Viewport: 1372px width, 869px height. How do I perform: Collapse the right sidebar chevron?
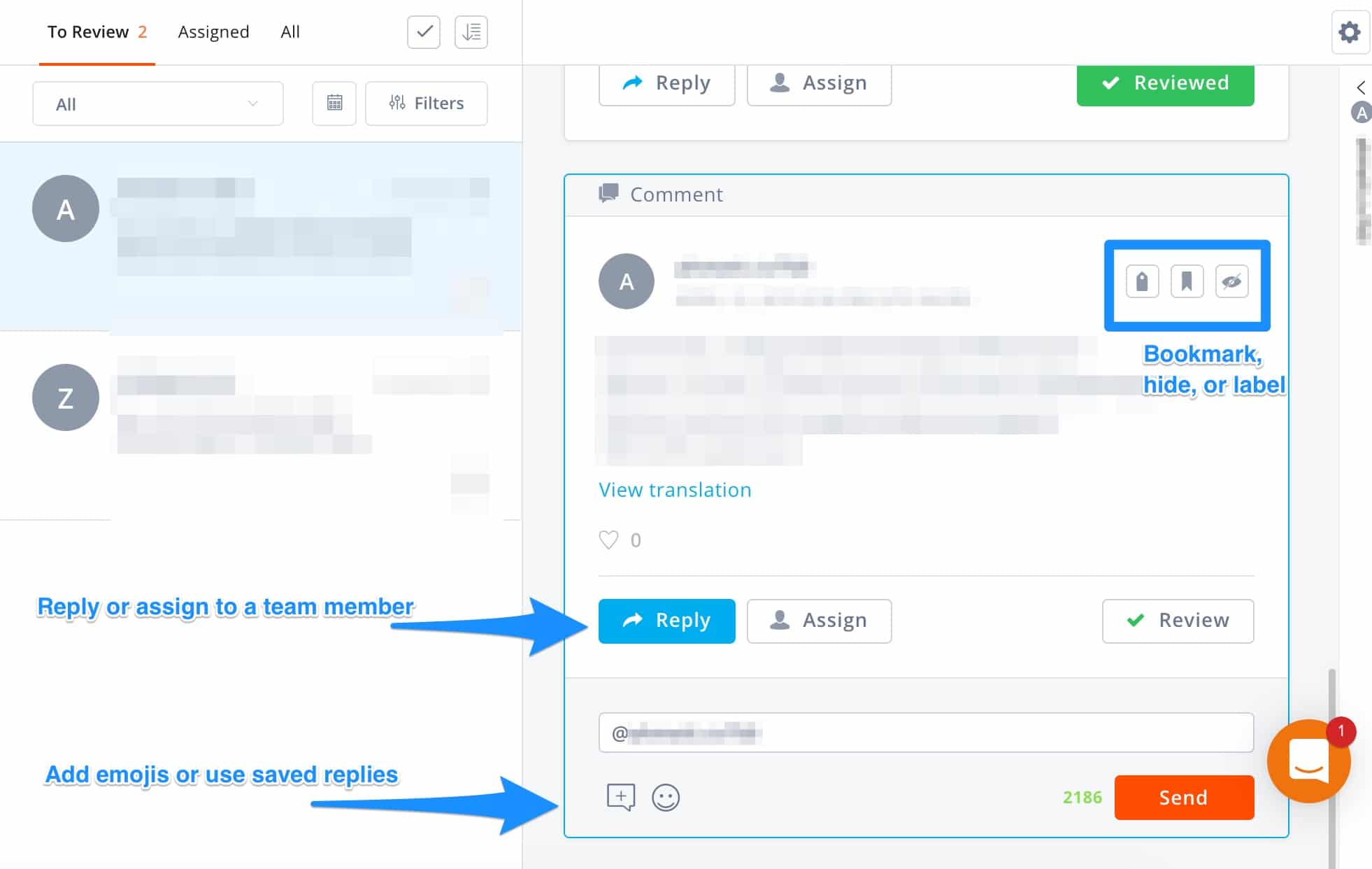(x=1360, y=87)
